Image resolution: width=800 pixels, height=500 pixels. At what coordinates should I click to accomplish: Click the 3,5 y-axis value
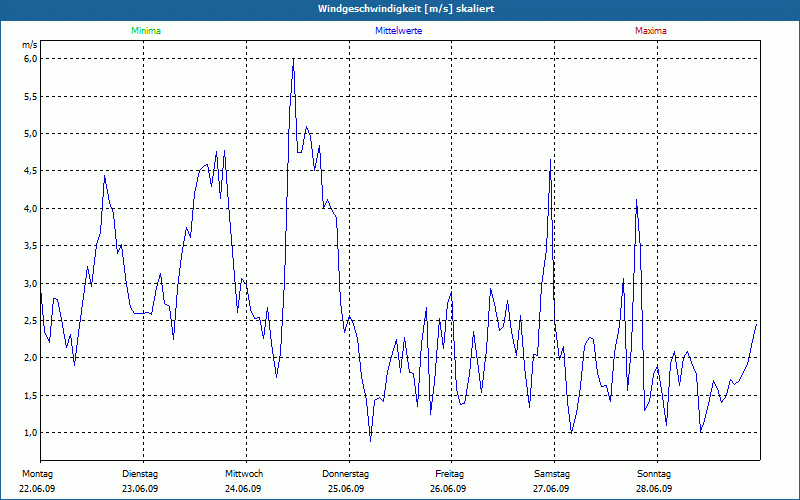click(31, 246)
